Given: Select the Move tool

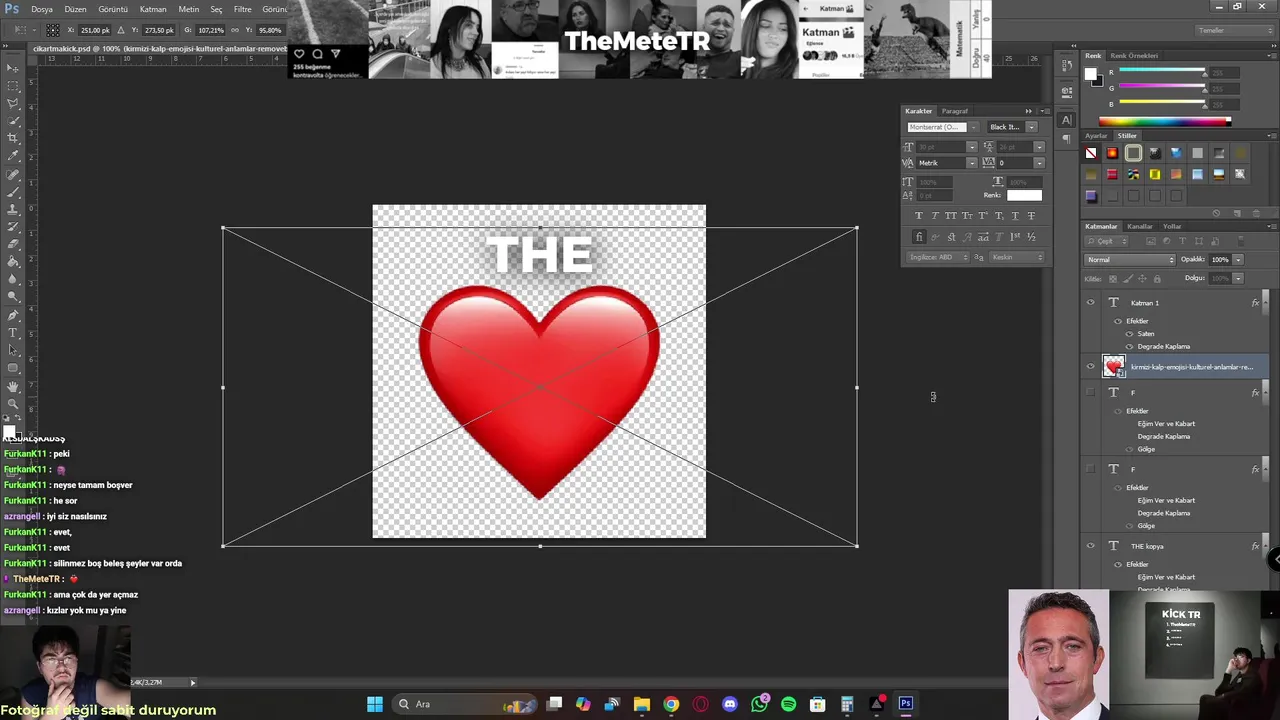Looking at the screenshot, I should tap(13, 68).
